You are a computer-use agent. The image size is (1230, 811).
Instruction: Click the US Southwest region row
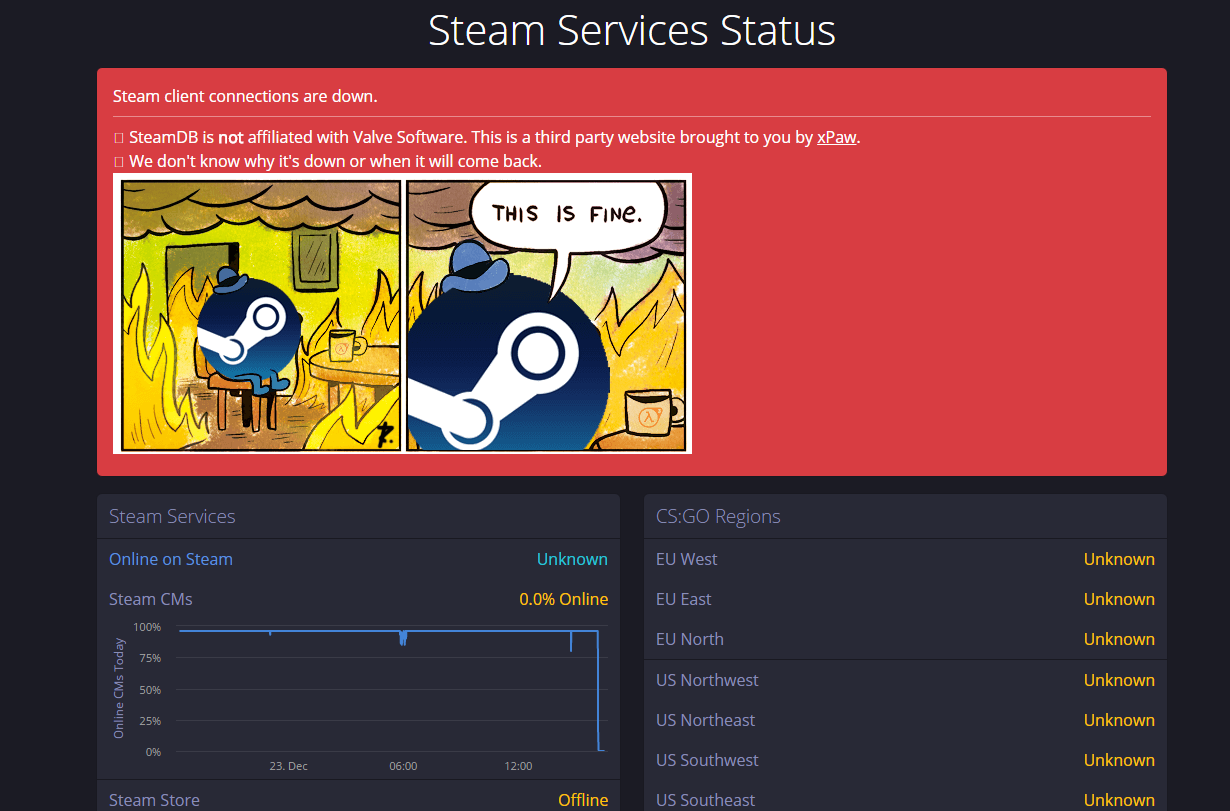pos(905,760)
